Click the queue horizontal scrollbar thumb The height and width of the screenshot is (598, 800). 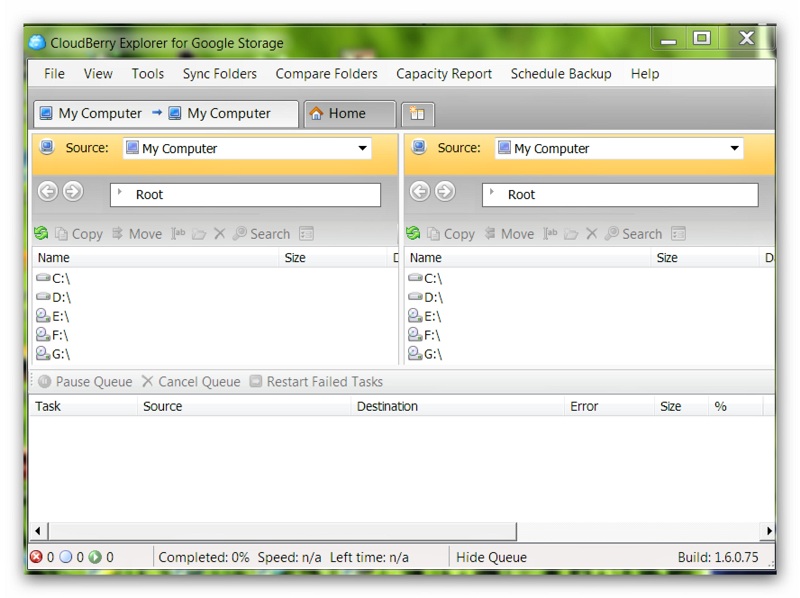(282, 531)
